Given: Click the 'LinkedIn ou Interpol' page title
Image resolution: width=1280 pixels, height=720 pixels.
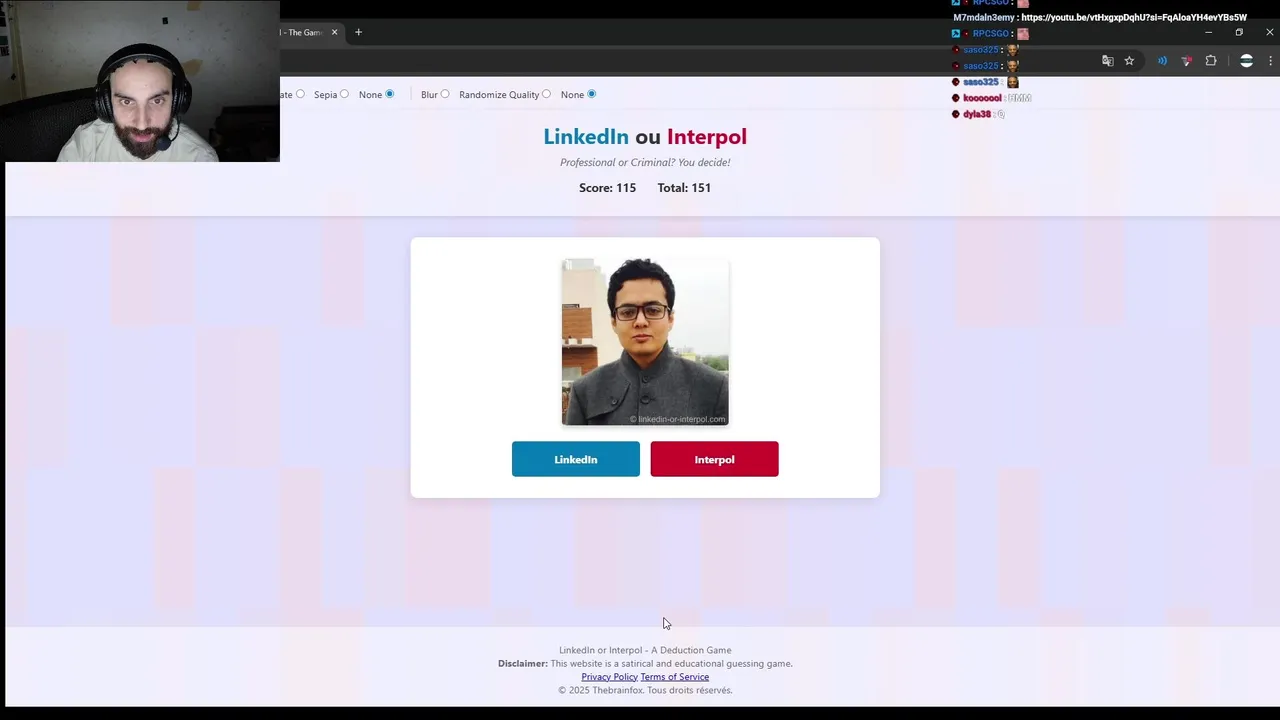Looking at the screenshot, I should click(645, 136).
